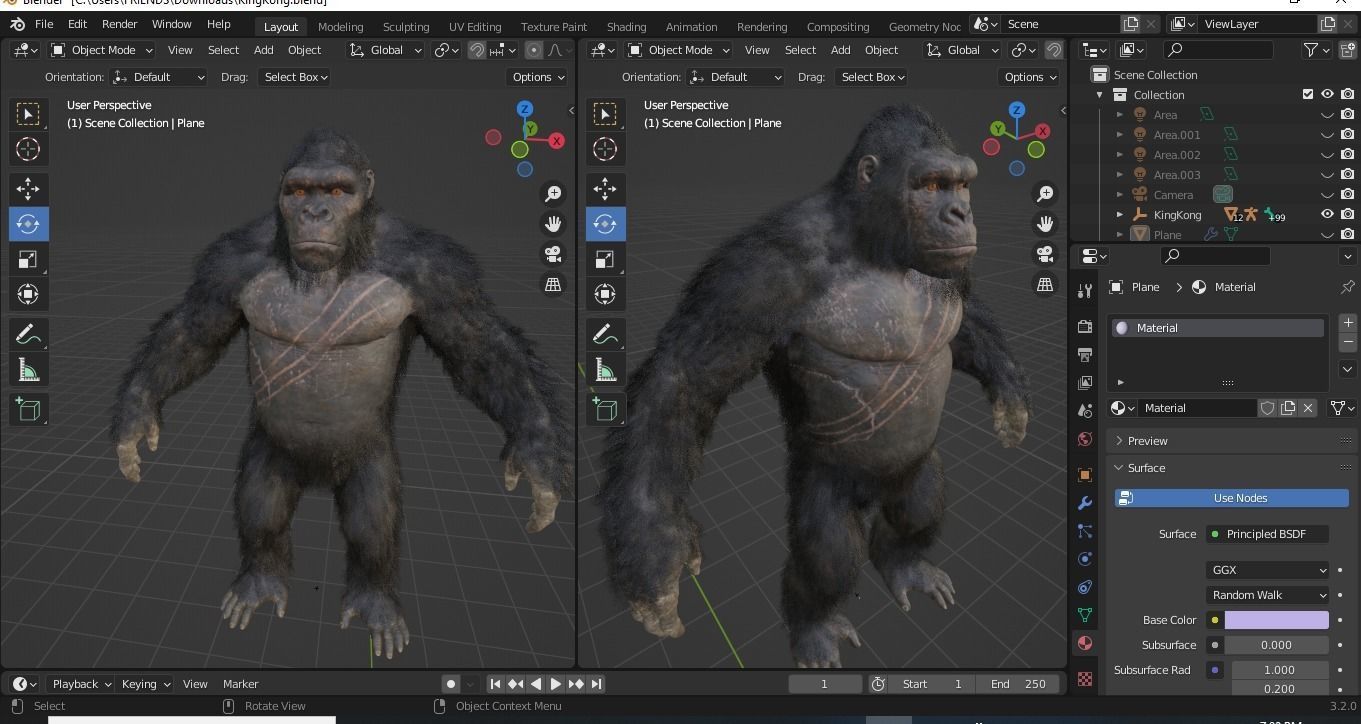1361x724 pixels.
Task: Open the File menu
Action: click(x=44, y=24)
